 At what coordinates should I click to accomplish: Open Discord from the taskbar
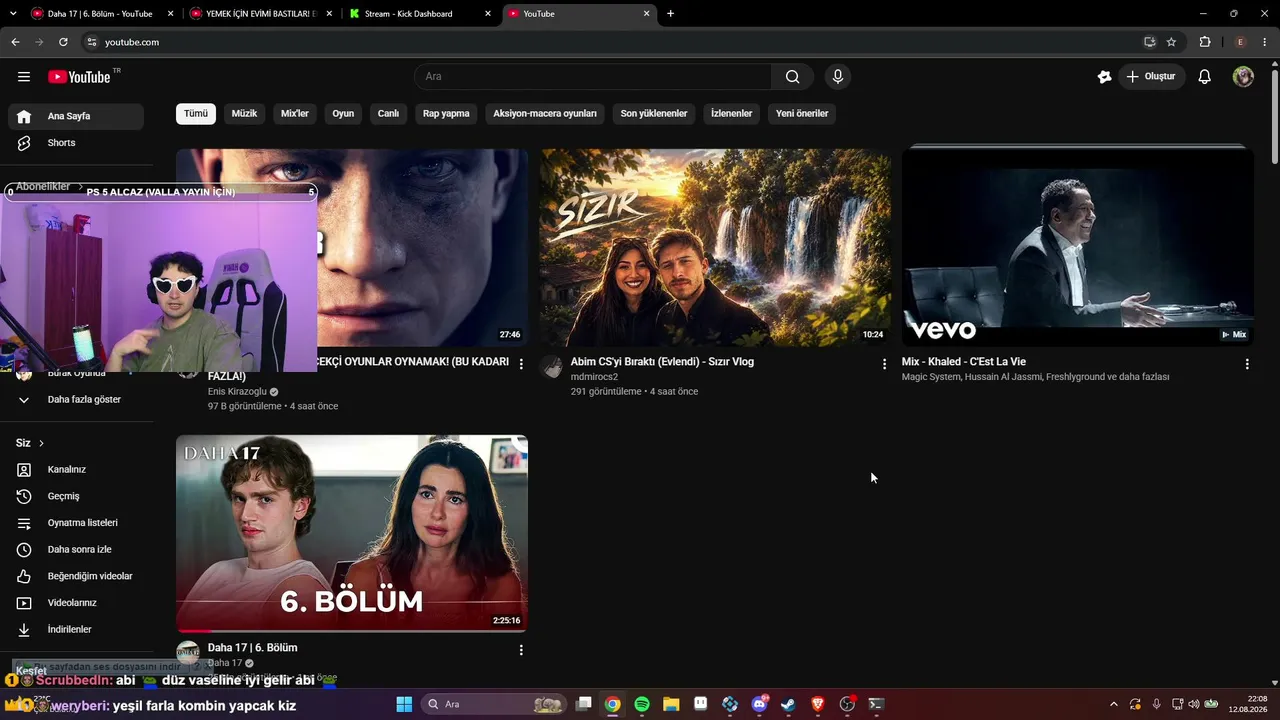click(759, 704)
